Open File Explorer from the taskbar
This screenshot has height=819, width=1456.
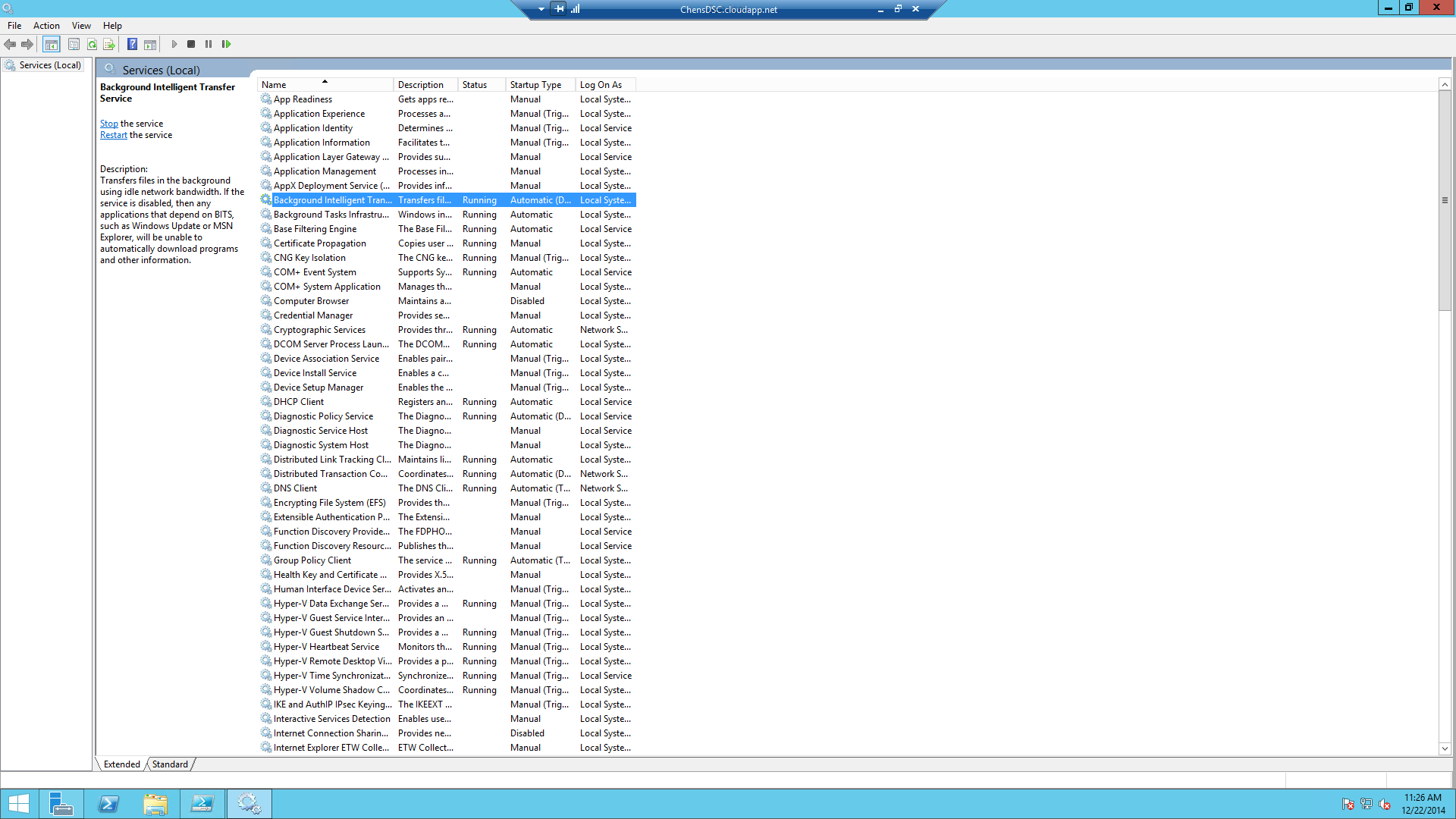coord(155,804)
